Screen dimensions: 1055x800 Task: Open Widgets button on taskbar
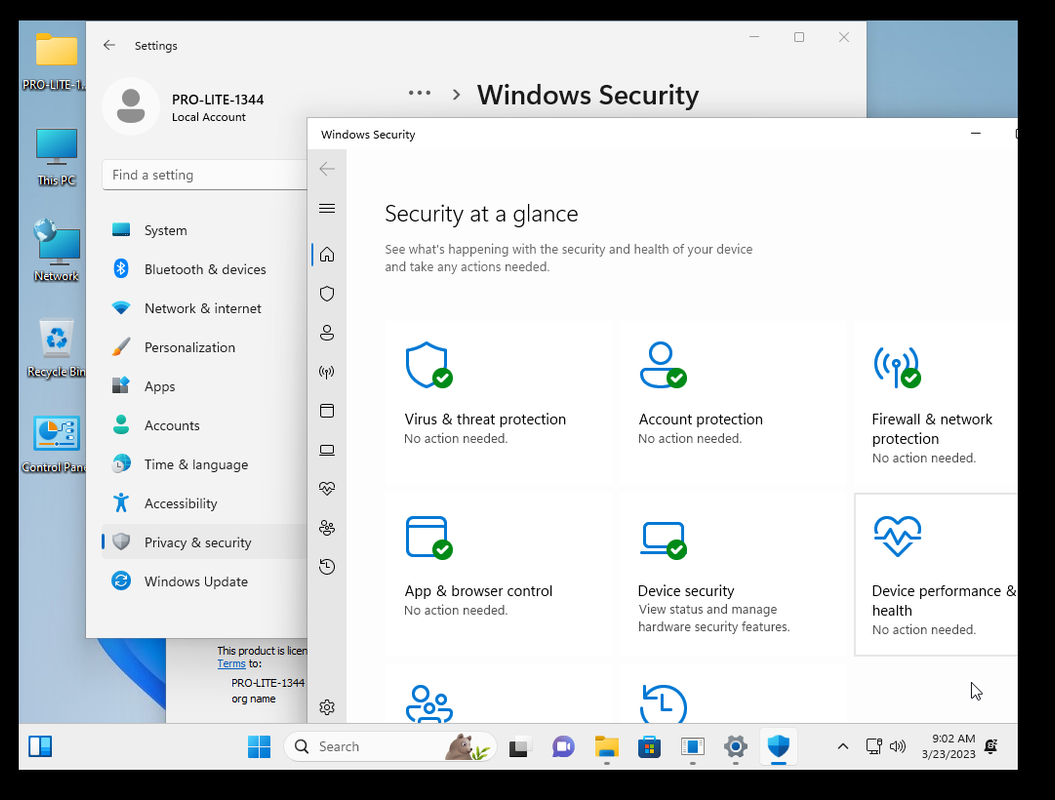[40, 746]
